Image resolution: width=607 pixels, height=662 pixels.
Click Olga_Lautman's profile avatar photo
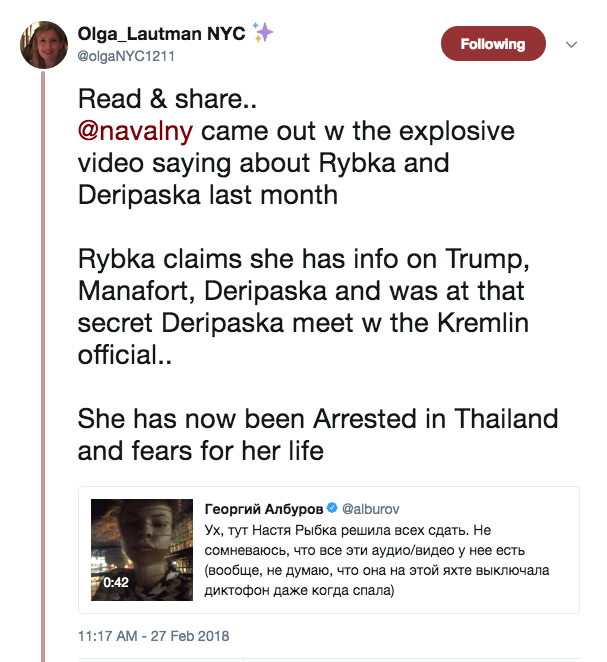[43, 44]
